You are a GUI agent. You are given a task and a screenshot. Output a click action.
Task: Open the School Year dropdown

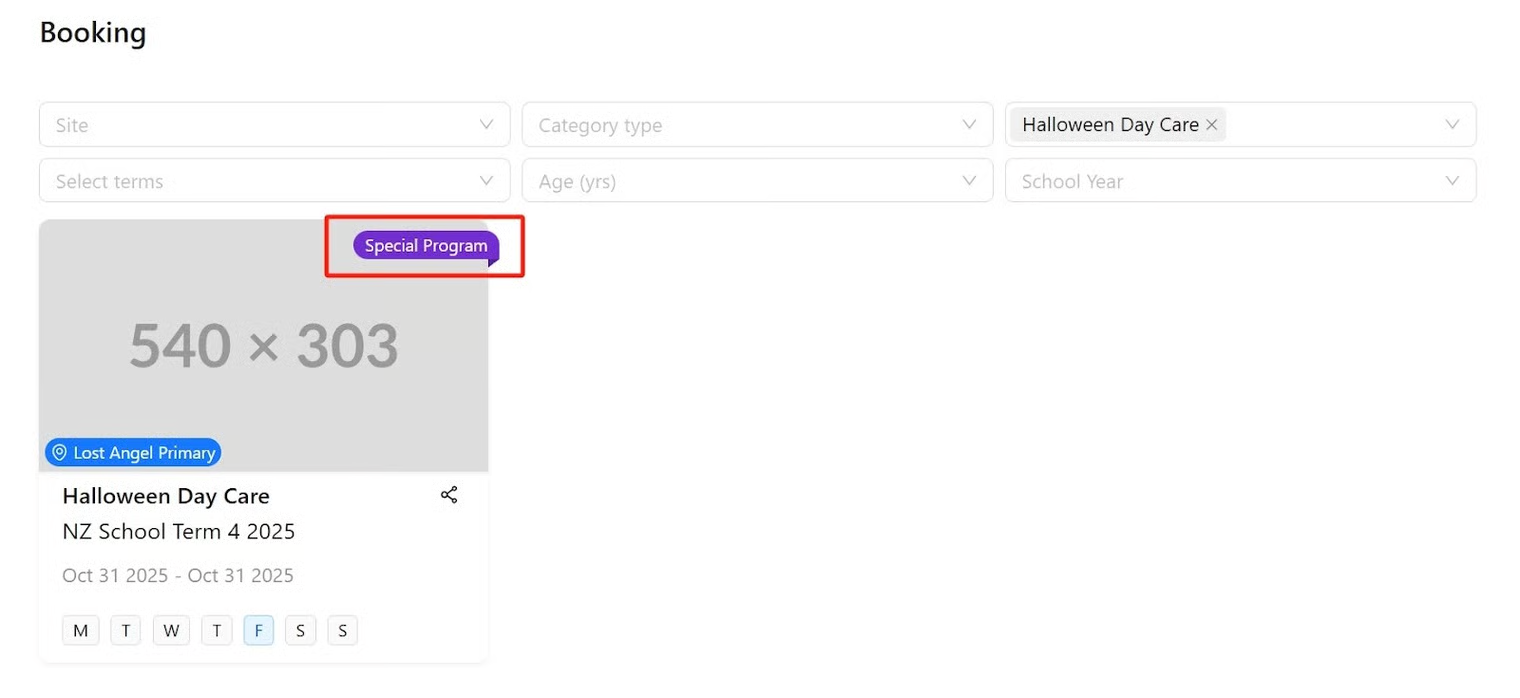(1240, 181)
